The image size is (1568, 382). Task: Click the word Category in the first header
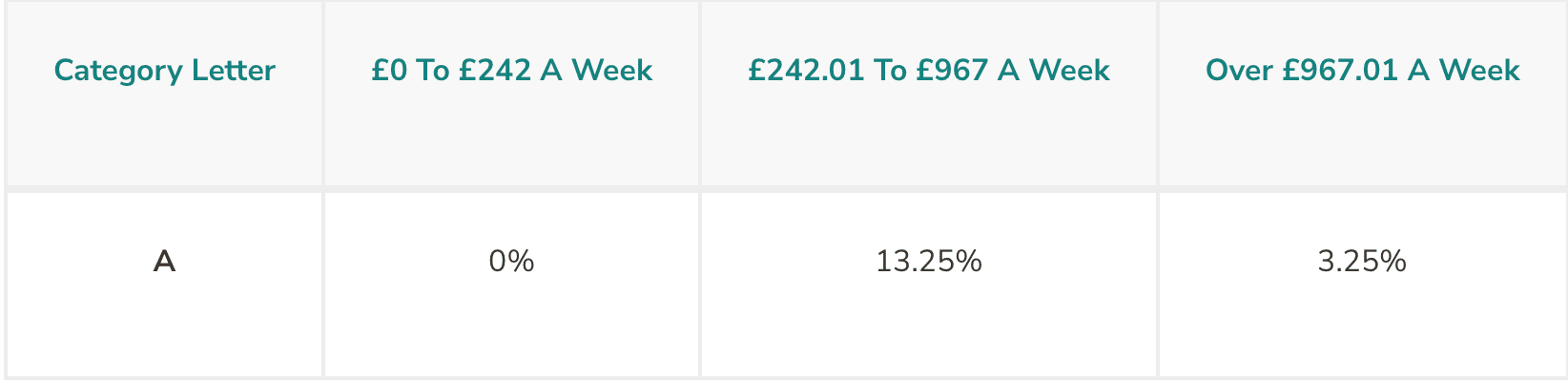point(118,72)
